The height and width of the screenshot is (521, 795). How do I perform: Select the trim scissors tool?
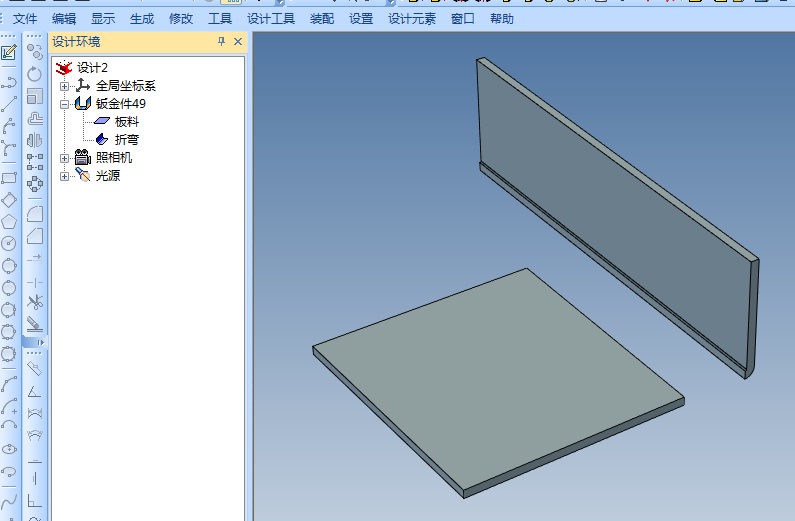[x=35, y=301]
